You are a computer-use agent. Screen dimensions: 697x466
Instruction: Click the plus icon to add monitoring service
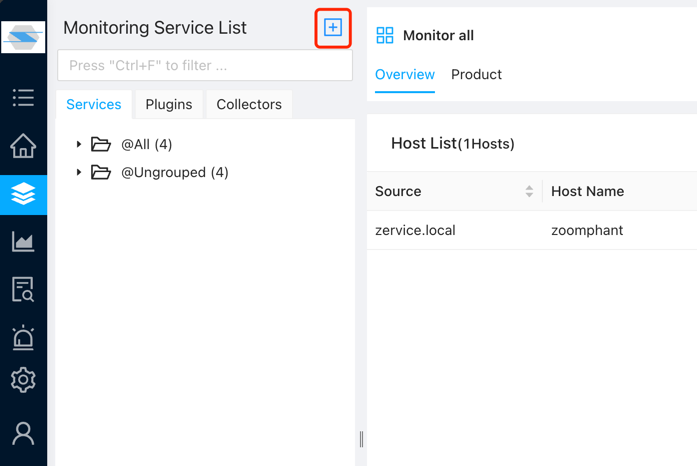tap(333, 28)
